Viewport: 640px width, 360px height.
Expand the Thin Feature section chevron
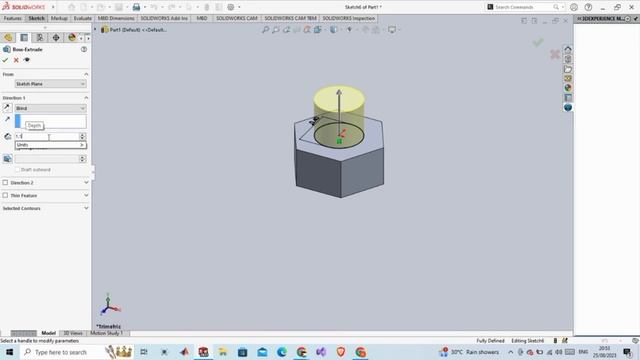(x=86, y=196)
